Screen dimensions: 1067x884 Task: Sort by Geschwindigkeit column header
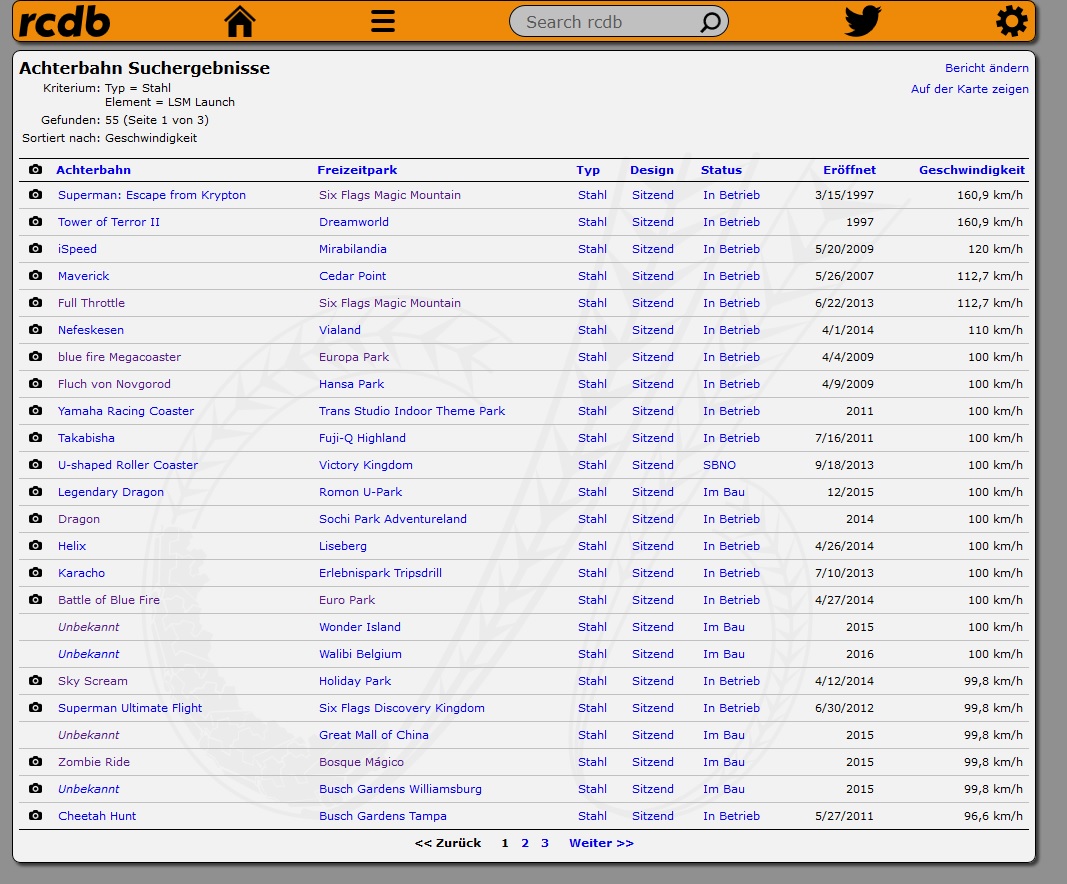[971, 170]
